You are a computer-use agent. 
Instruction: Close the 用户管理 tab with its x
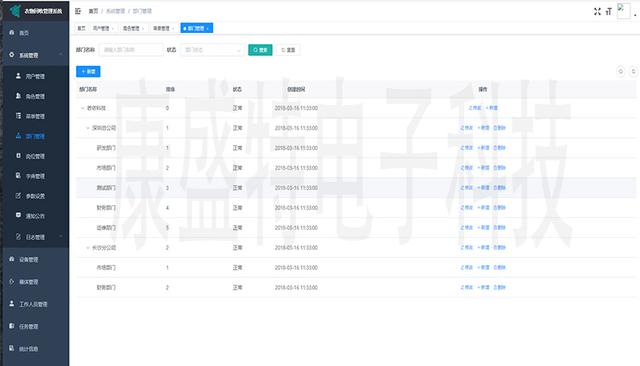point(113,29)
